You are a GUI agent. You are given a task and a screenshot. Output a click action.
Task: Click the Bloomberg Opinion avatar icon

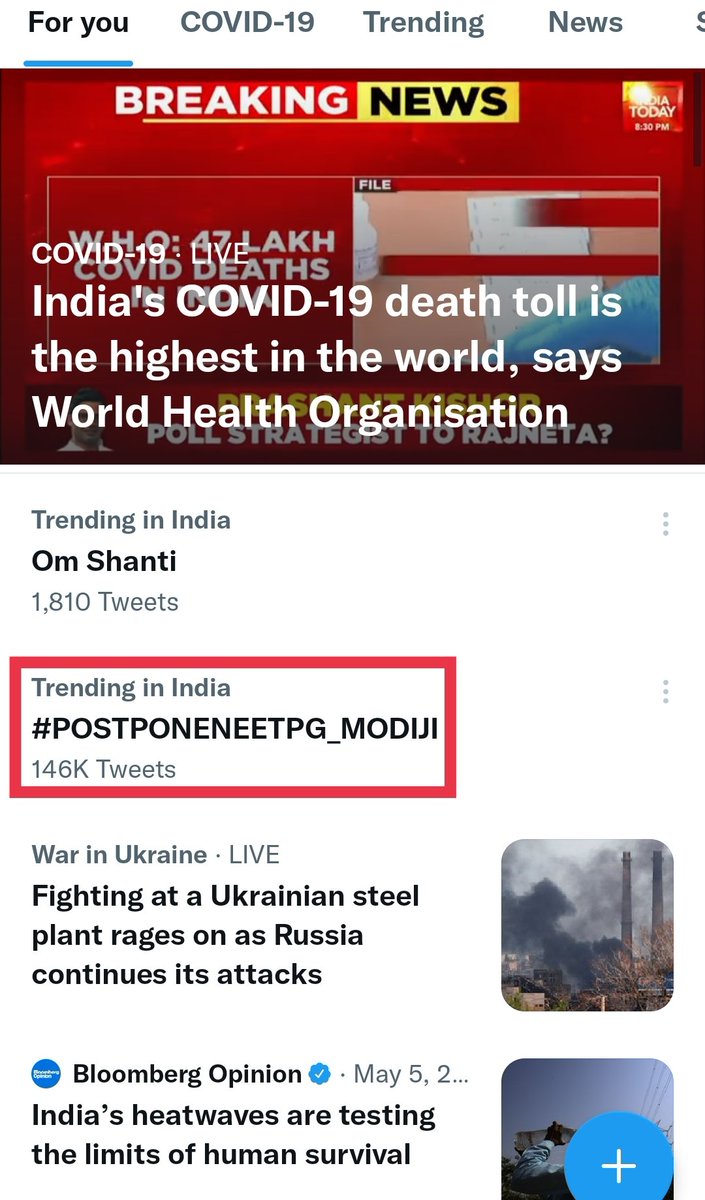[x=46, y=1074]
